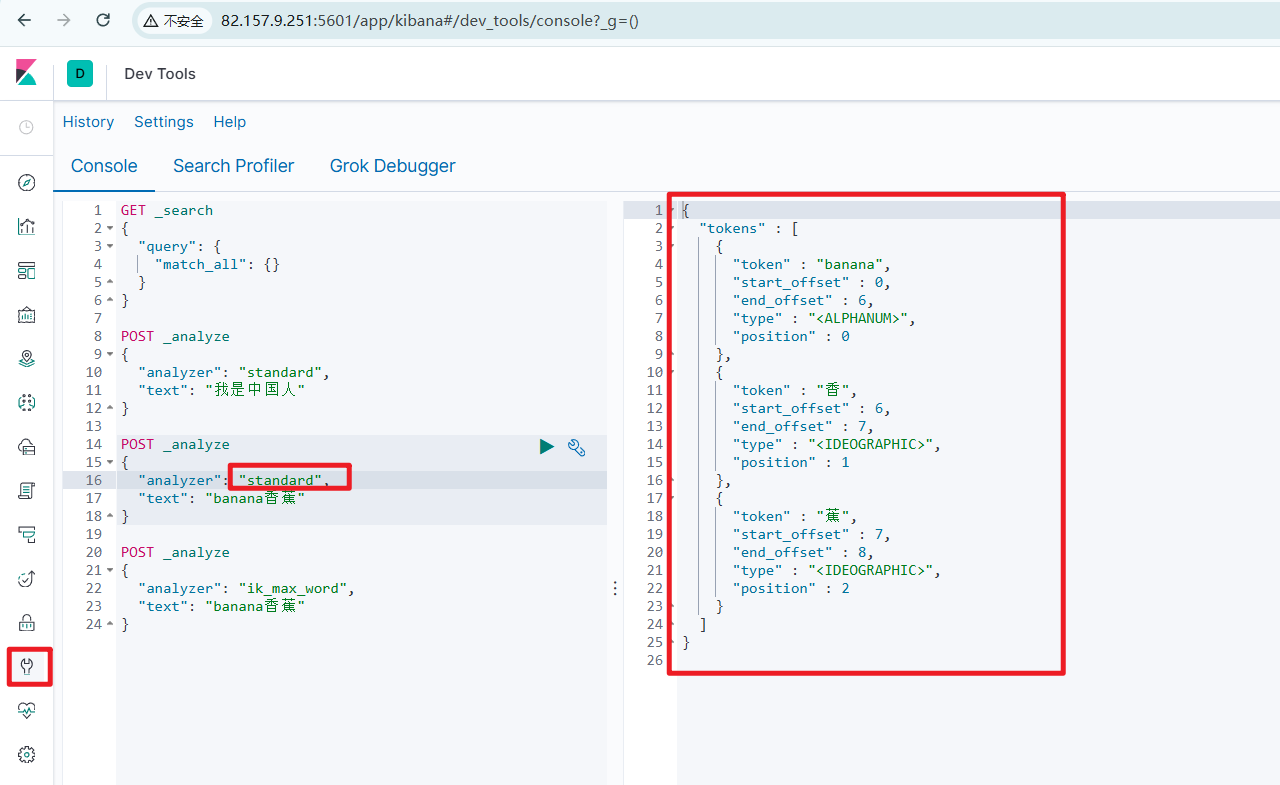Toggle fold marker at editor line 6
Image resolution: width=1280 pixels, height=785 pixels.
[110, 300]
